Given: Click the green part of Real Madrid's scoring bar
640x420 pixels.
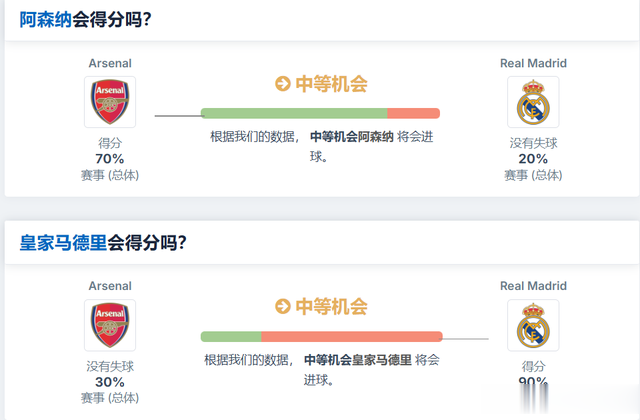Looking at the screenshot, I should point(231,337).
